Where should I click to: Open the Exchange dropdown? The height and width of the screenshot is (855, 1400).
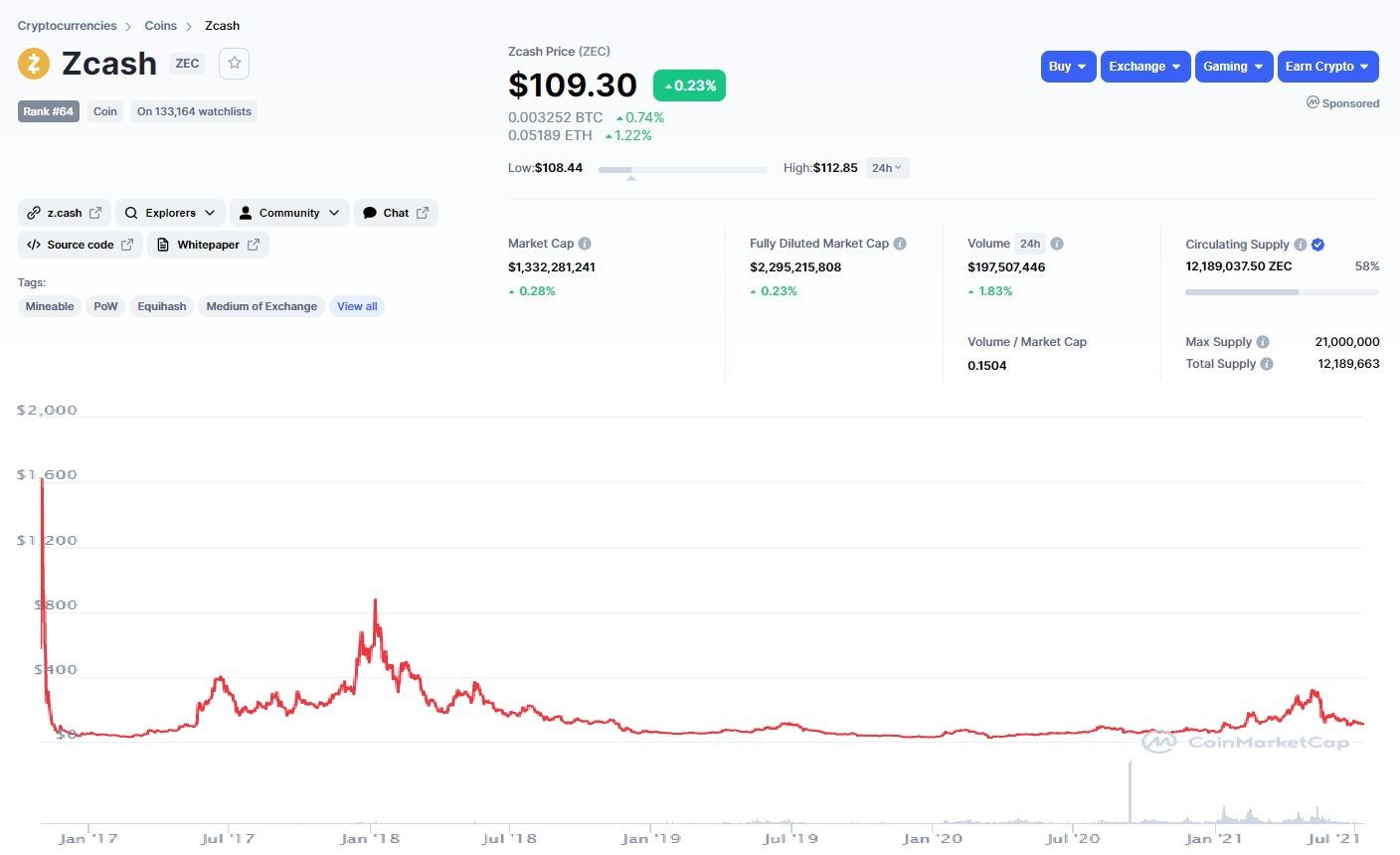point(1145,67)
